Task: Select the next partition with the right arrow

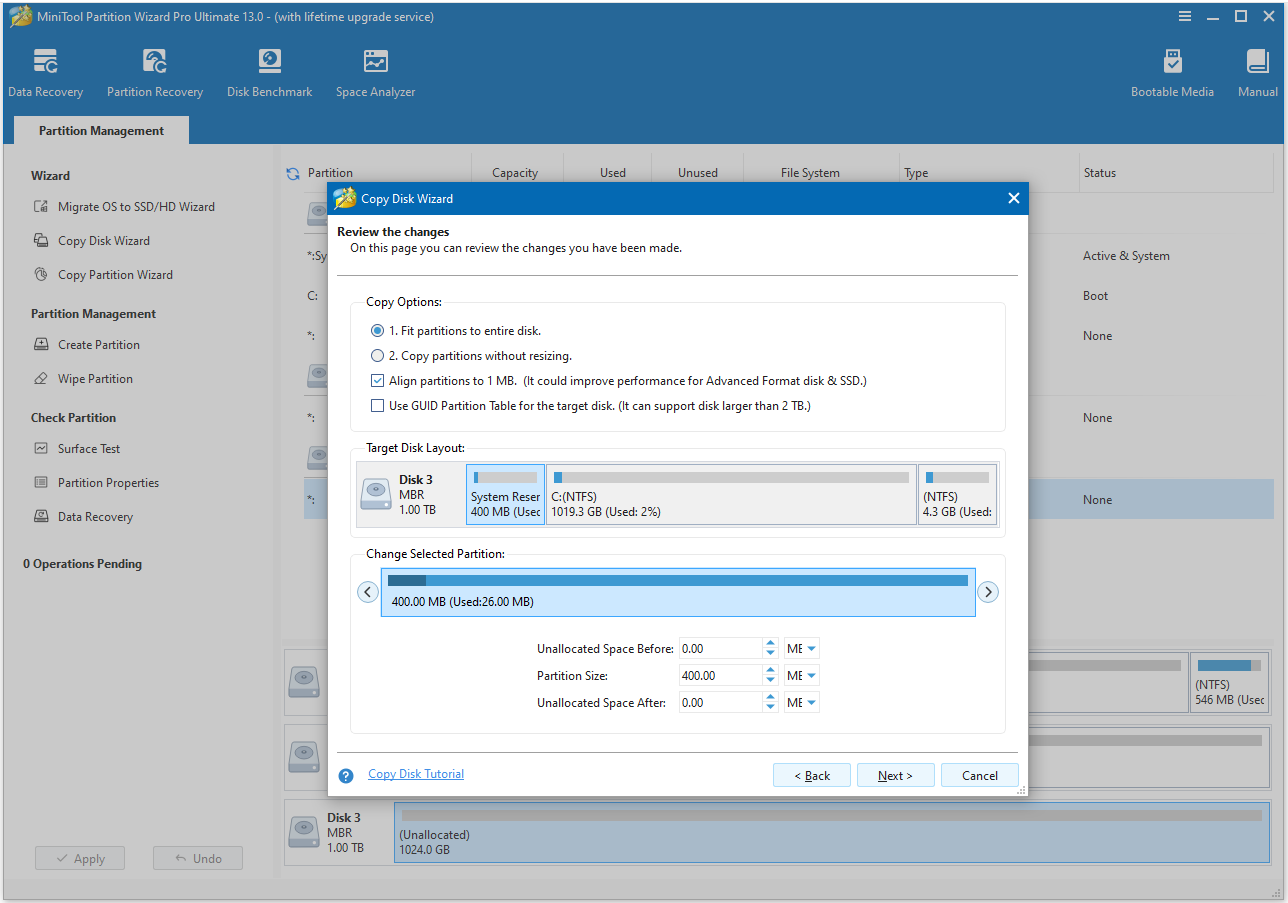Action: (988, 592)
